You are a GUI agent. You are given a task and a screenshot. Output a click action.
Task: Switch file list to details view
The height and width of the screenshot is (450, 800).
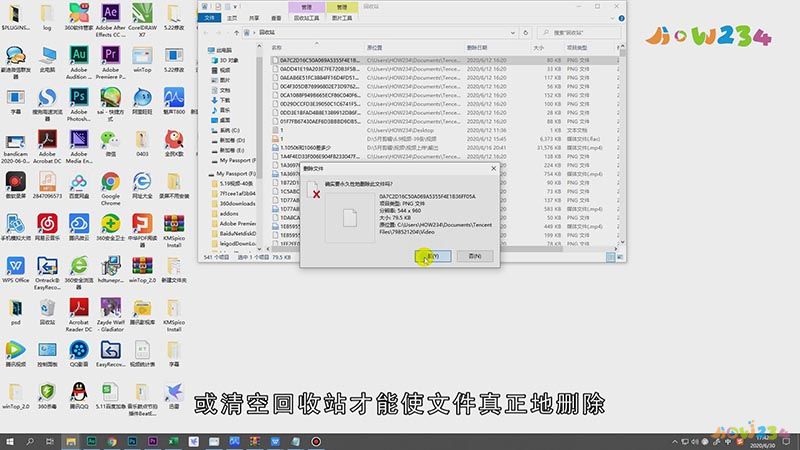coord(610,257)
